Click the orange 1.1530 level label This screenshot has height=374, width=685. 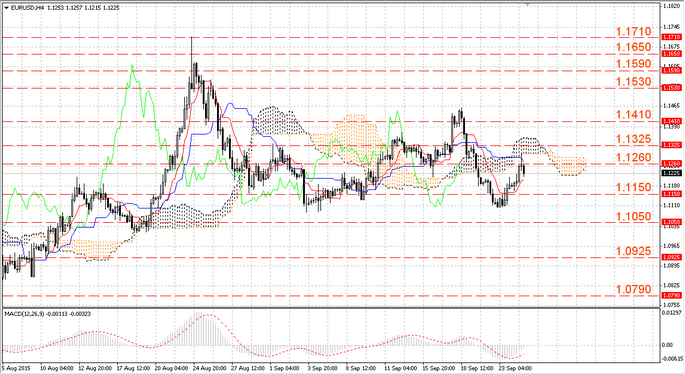tap(633, 82)
